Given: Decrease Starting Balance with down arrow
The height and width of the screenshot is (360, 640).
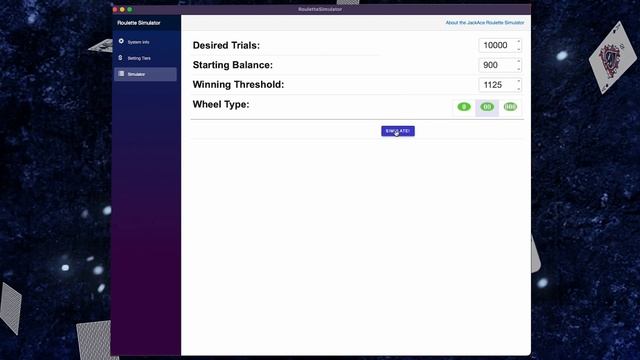Looking at the screenshot, I should (x=519, y=69).
